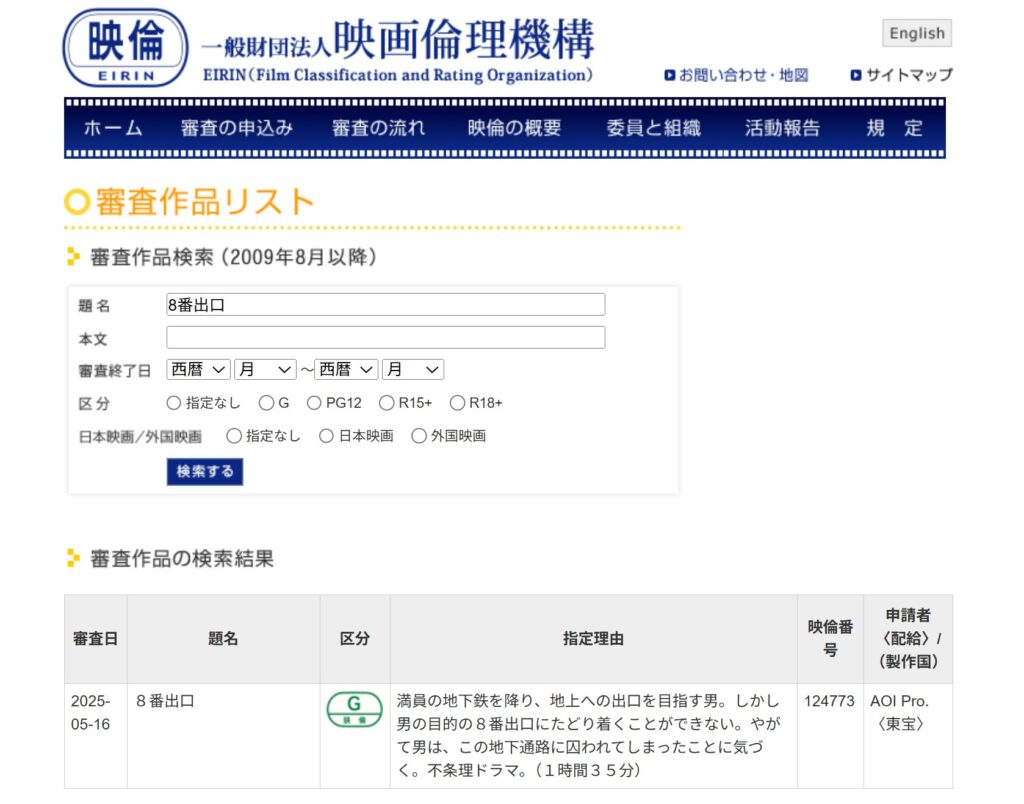Click arrow icon beside お問い合わせ・地図
The image size is (1024, 804).
(669, 75)
